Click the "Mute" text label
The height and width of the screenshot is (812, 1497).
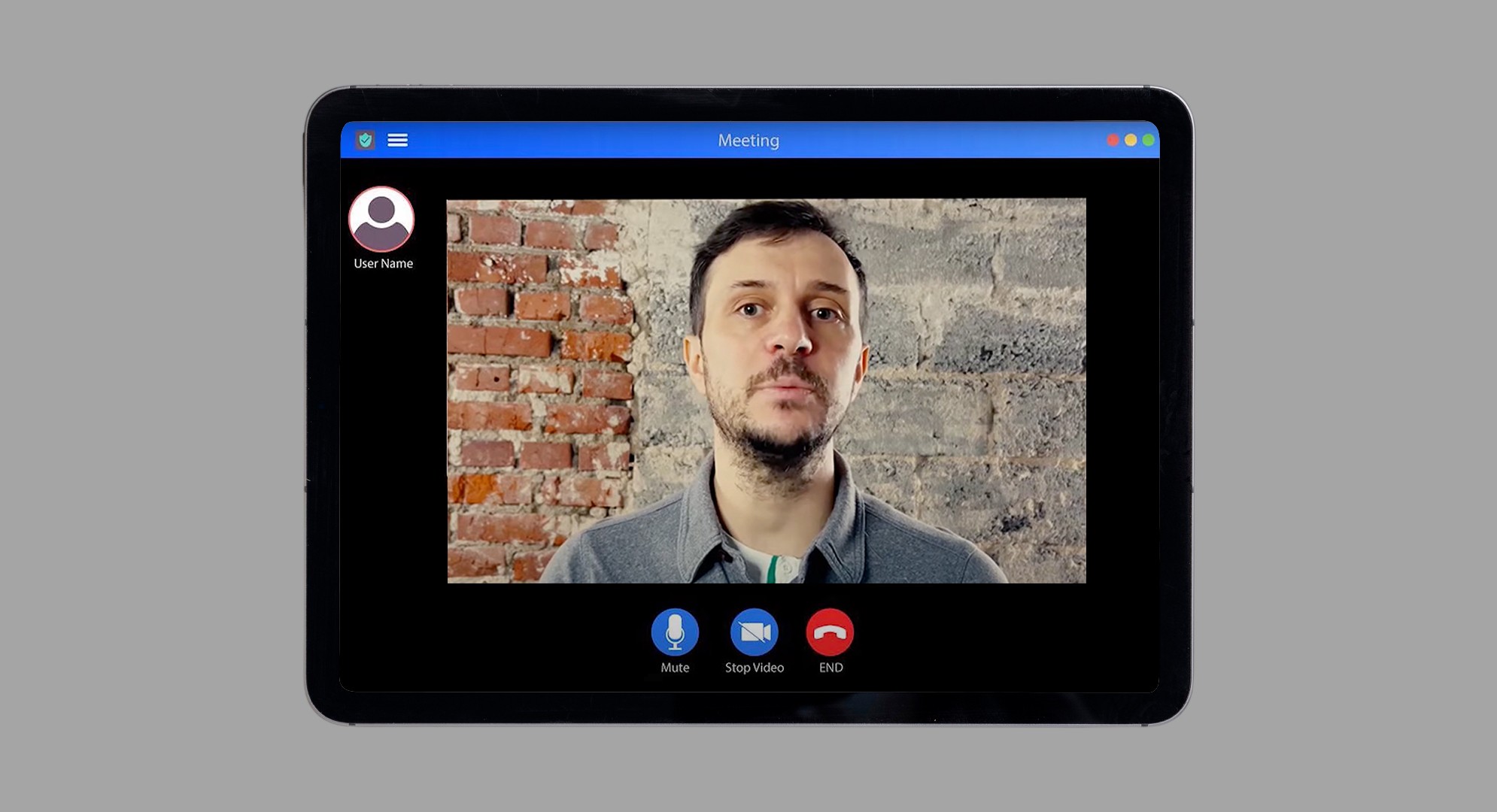click(x=675, y=668)
